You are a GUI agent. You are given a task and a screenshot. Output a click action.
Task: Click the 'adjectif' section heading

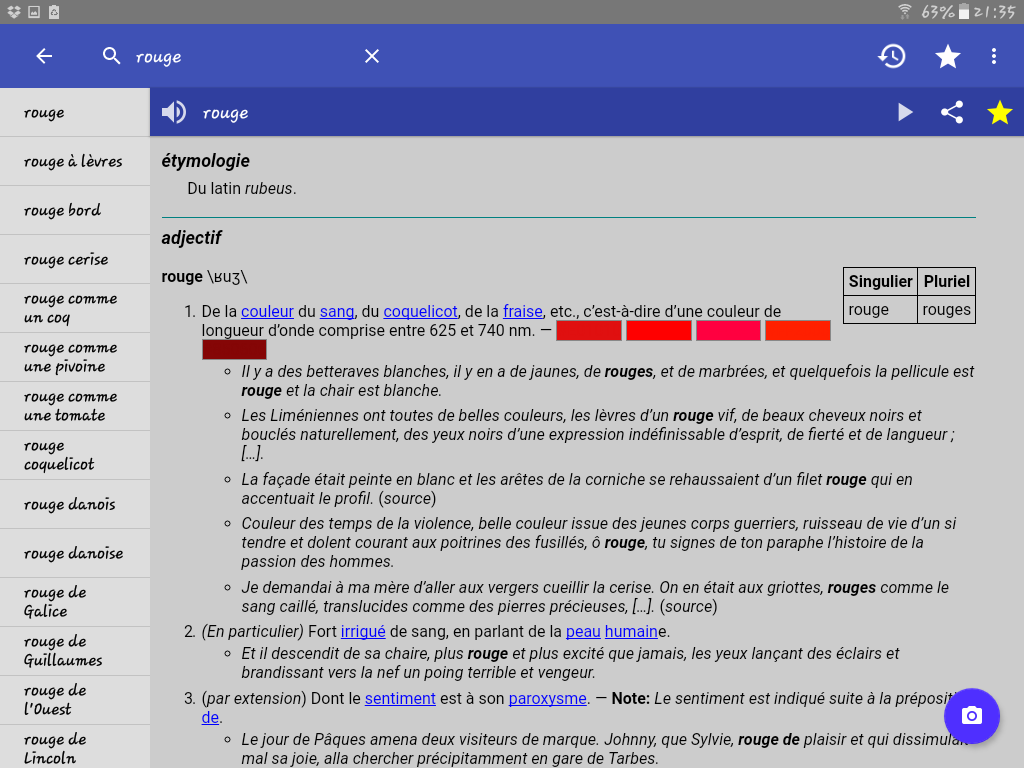click(x=191, y=238)
